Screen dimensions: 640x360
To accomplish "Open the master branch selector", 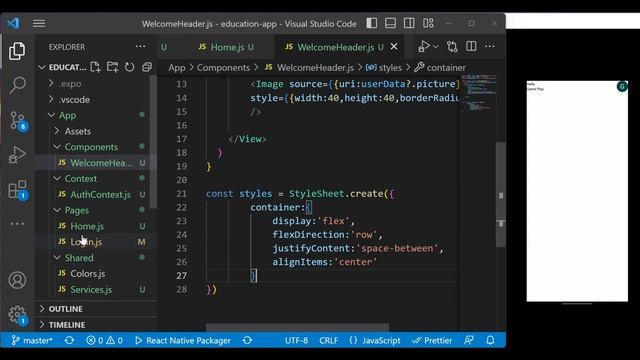I will coord(32,340).
